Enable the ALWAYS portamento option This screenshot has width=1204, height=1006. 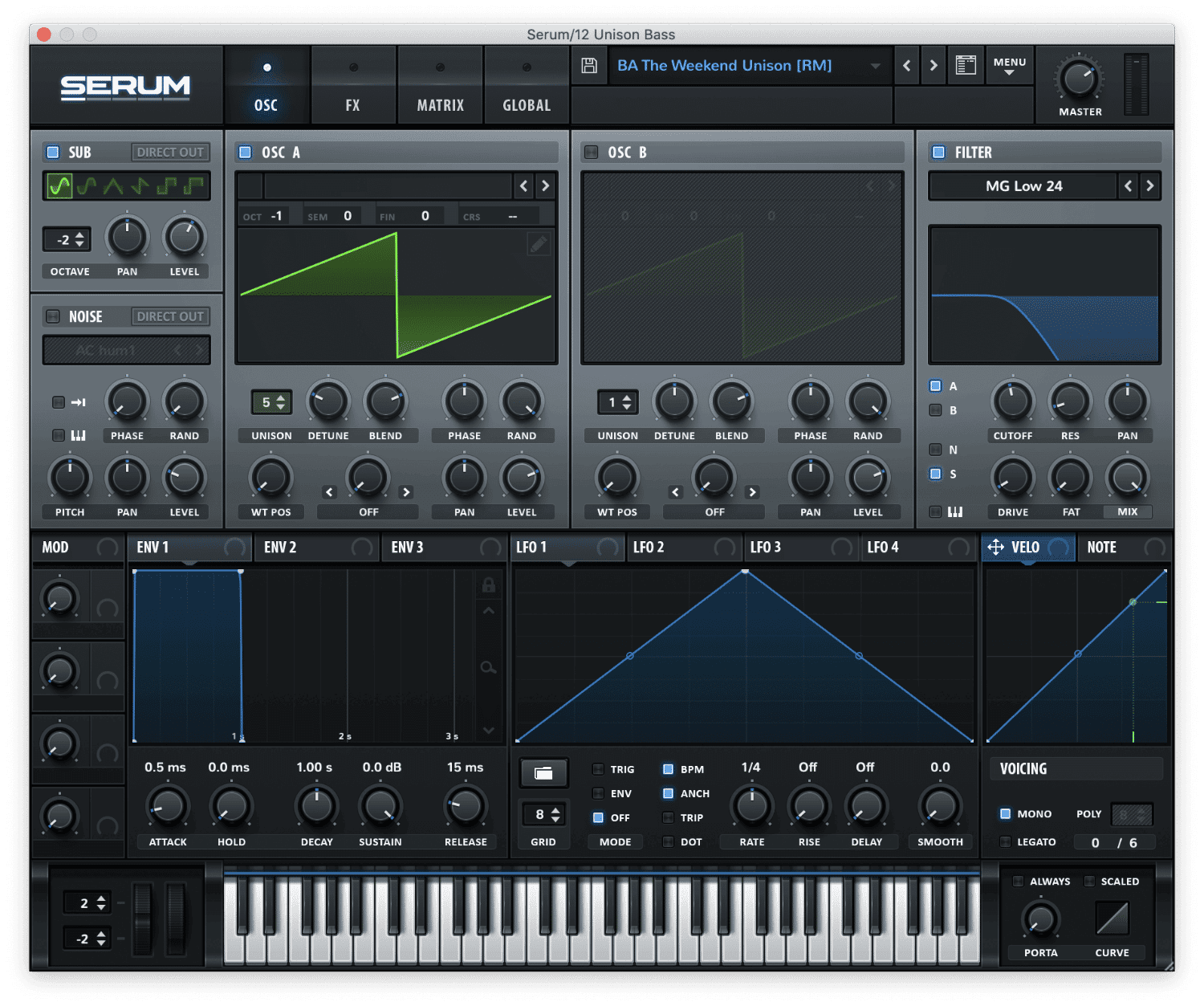[1019, 881]
